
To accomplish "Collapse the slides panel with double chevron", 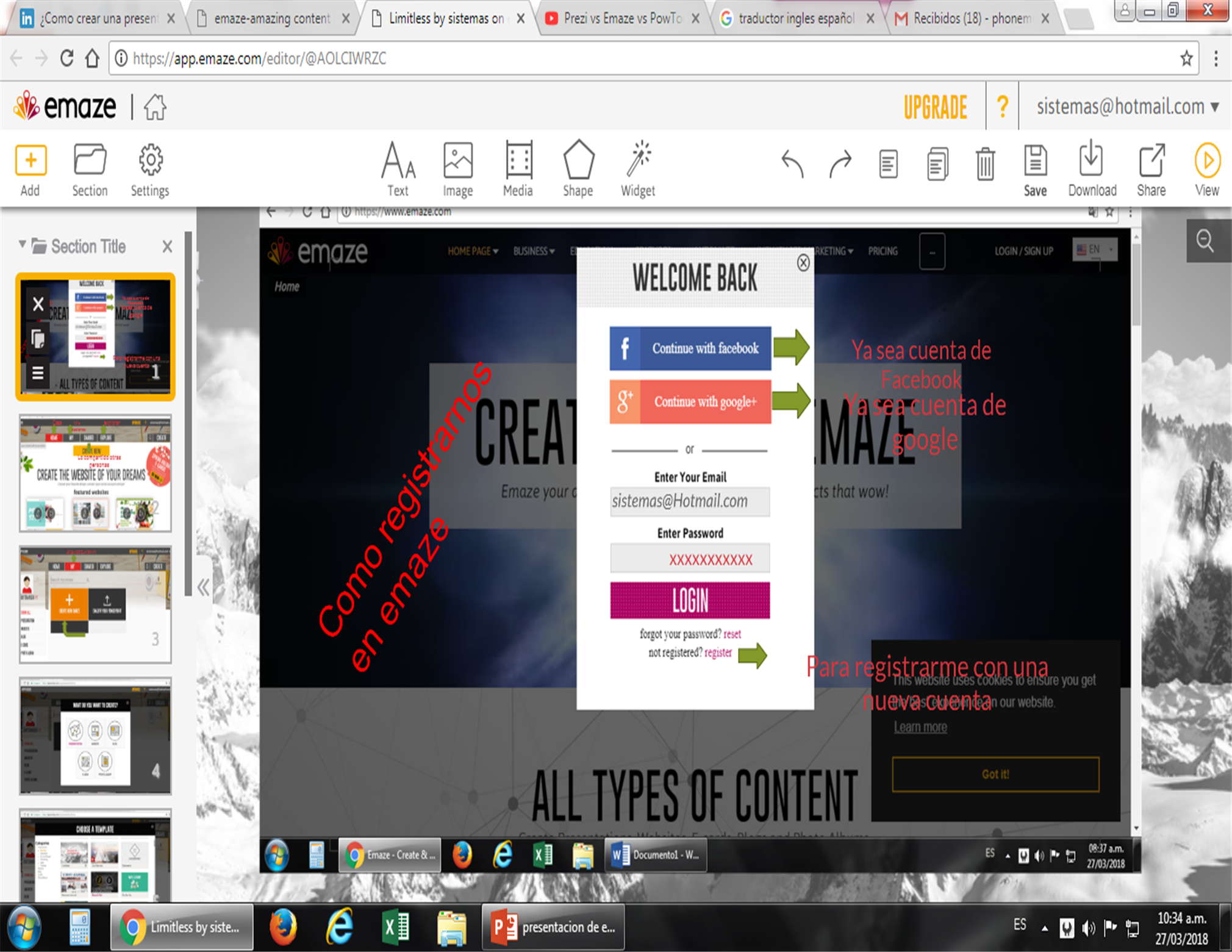I will pos(203,587).
